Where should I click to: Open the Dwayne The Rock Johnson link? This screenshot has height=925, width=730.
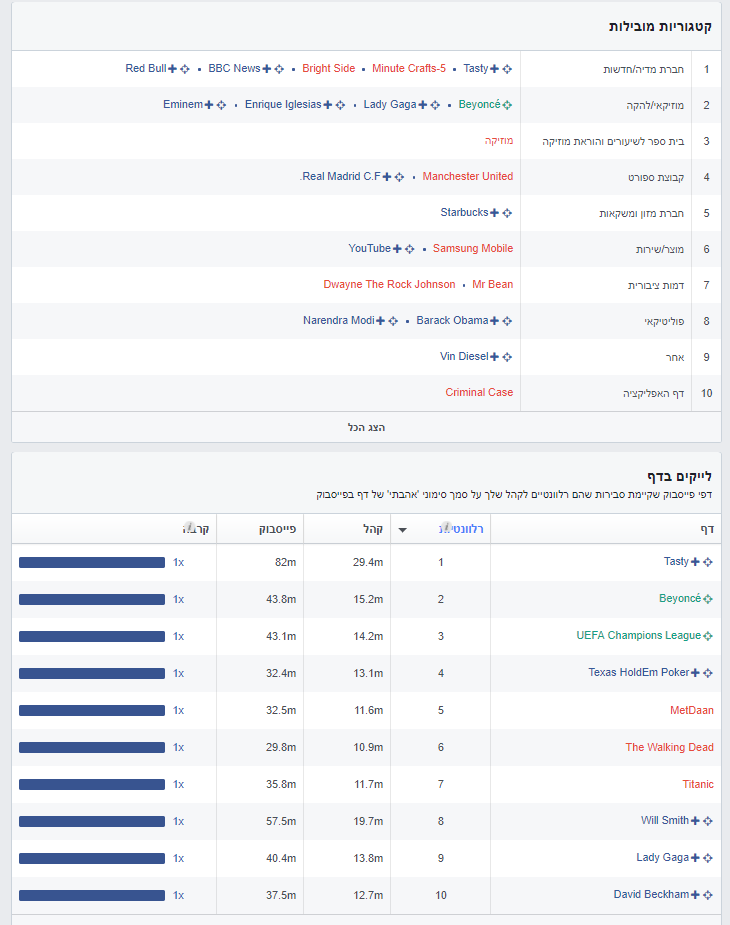point(389,284)
